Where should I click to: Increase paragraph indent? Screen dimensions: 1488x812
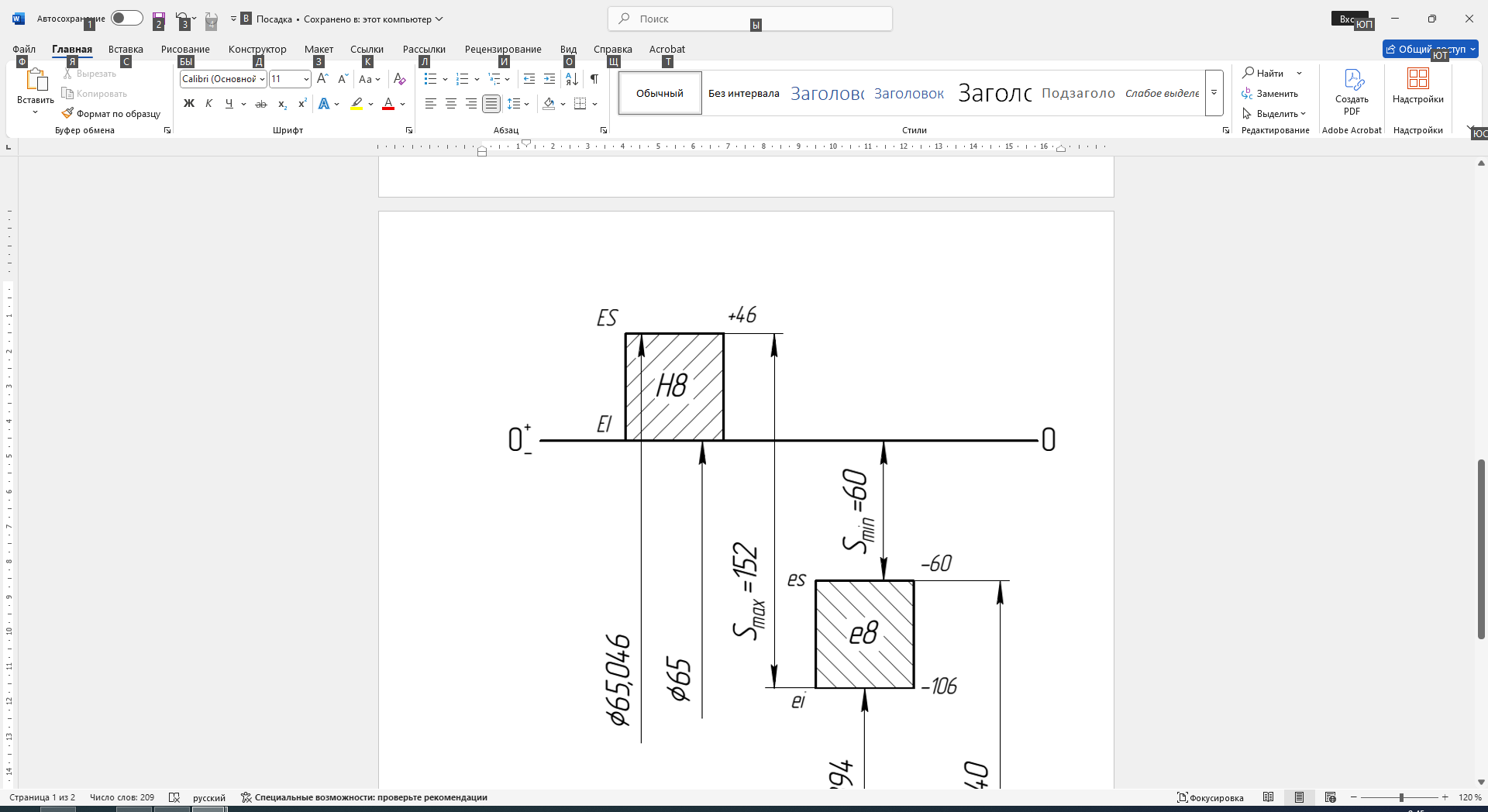tap(549, 78)
